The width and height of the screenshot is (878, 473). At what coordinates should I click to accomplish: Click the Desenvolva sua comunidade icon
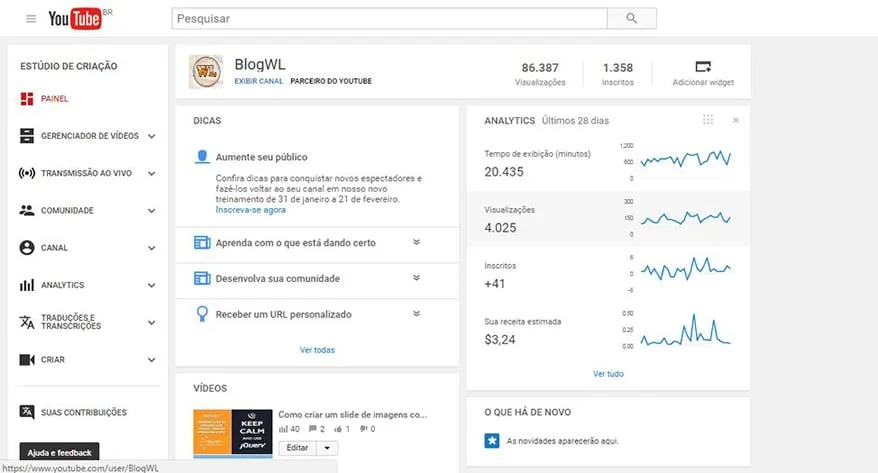(x=202, y=278)
